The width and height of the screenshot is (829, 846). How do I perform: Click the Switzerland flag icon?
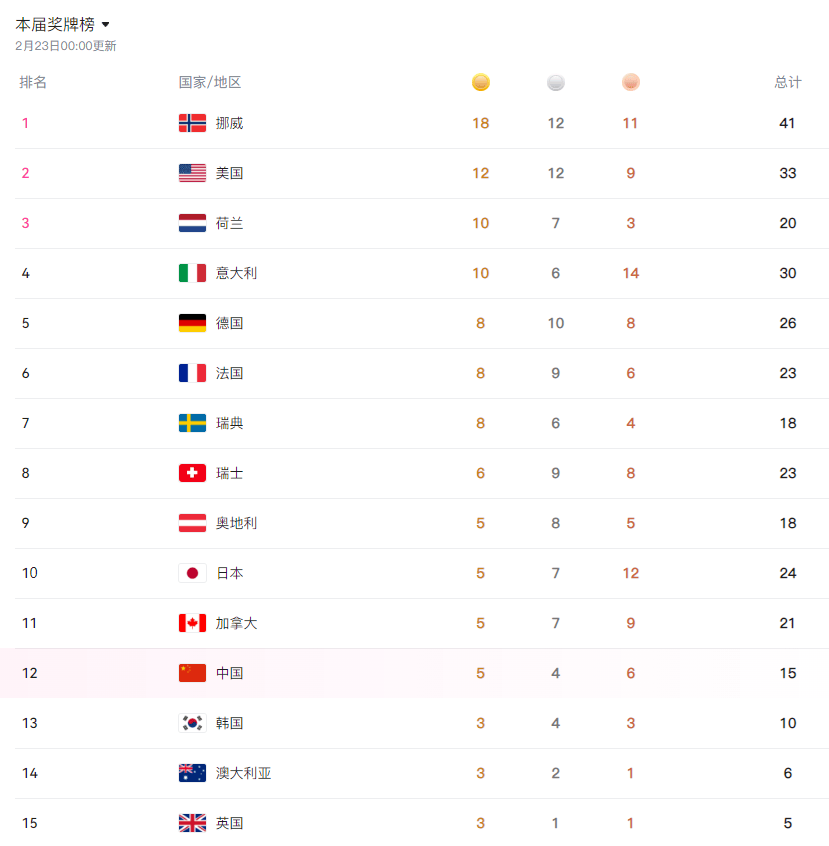pyautogui.click(x=192, y=473)
